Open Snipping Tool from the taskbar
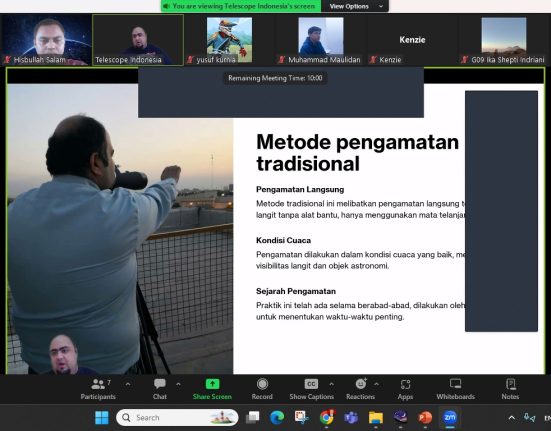Viewport: 551px width, 431px height. click(x=302, y=417)
